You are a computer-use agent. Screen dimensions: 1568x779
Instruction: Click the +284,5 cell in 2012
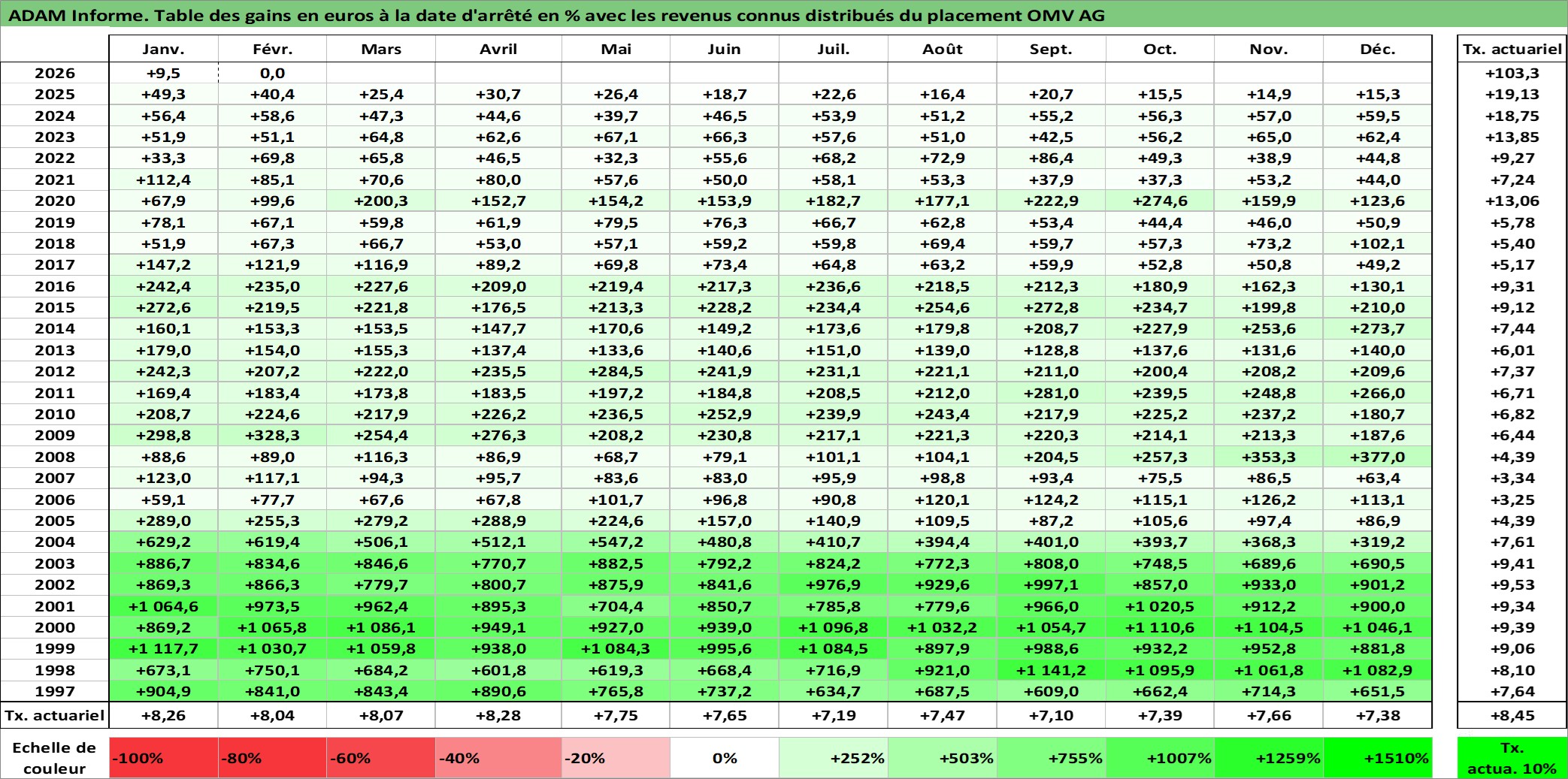point(616,371)
